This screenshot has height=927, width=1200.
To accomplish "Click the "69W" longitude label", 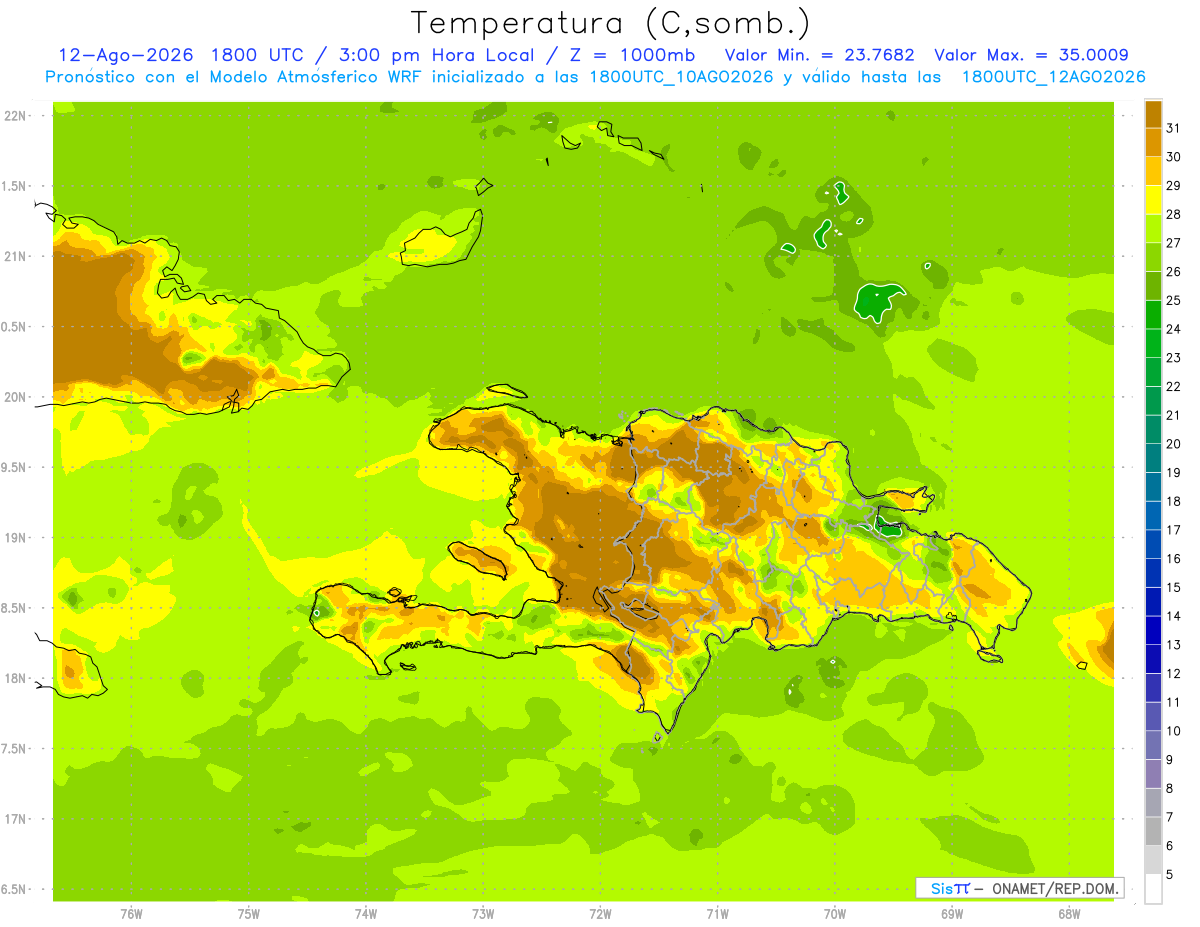I will click(951, 914).
